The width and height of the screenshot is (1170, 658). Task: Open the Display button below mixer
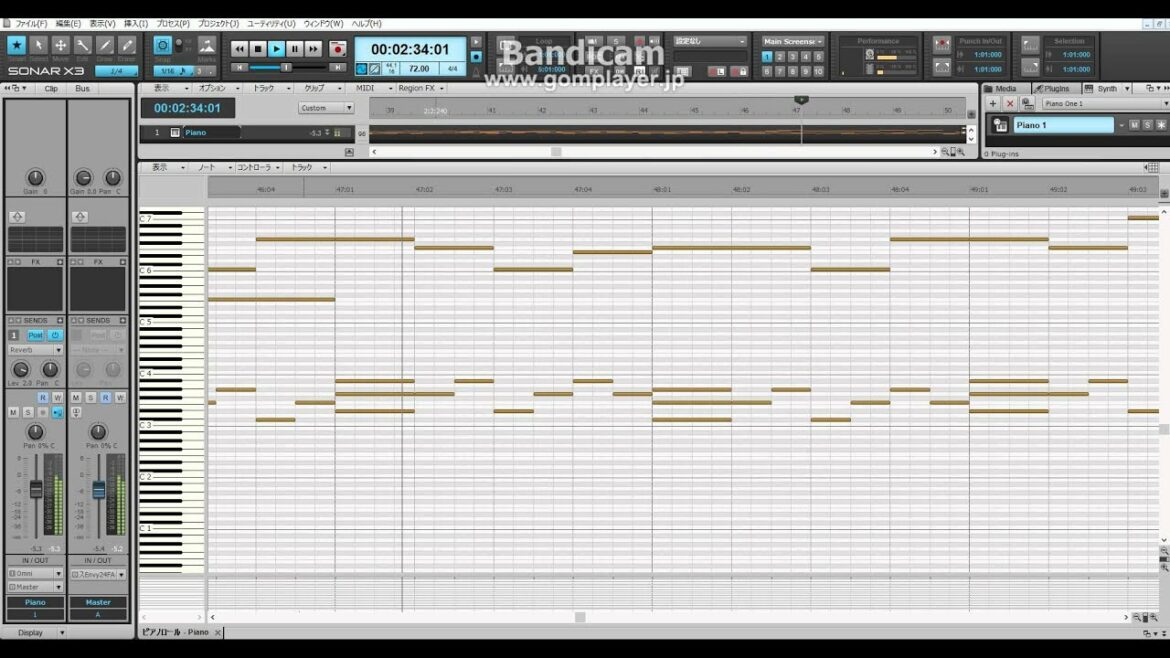pos(35,633)
